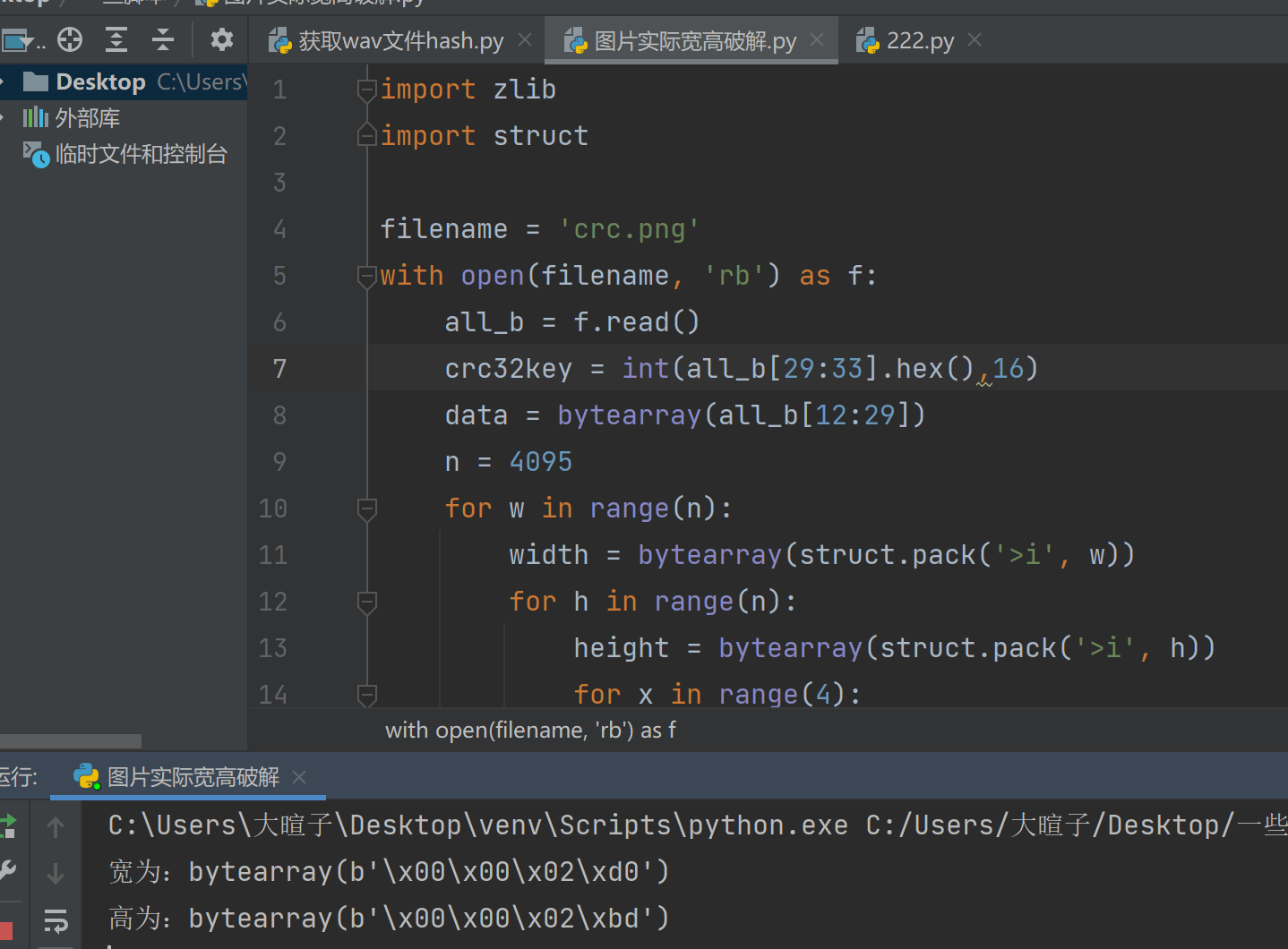Viewport: 1288px width, 949px height.
Task: Click 'crc32key' variable on line 7
Action: click(509, 369)
